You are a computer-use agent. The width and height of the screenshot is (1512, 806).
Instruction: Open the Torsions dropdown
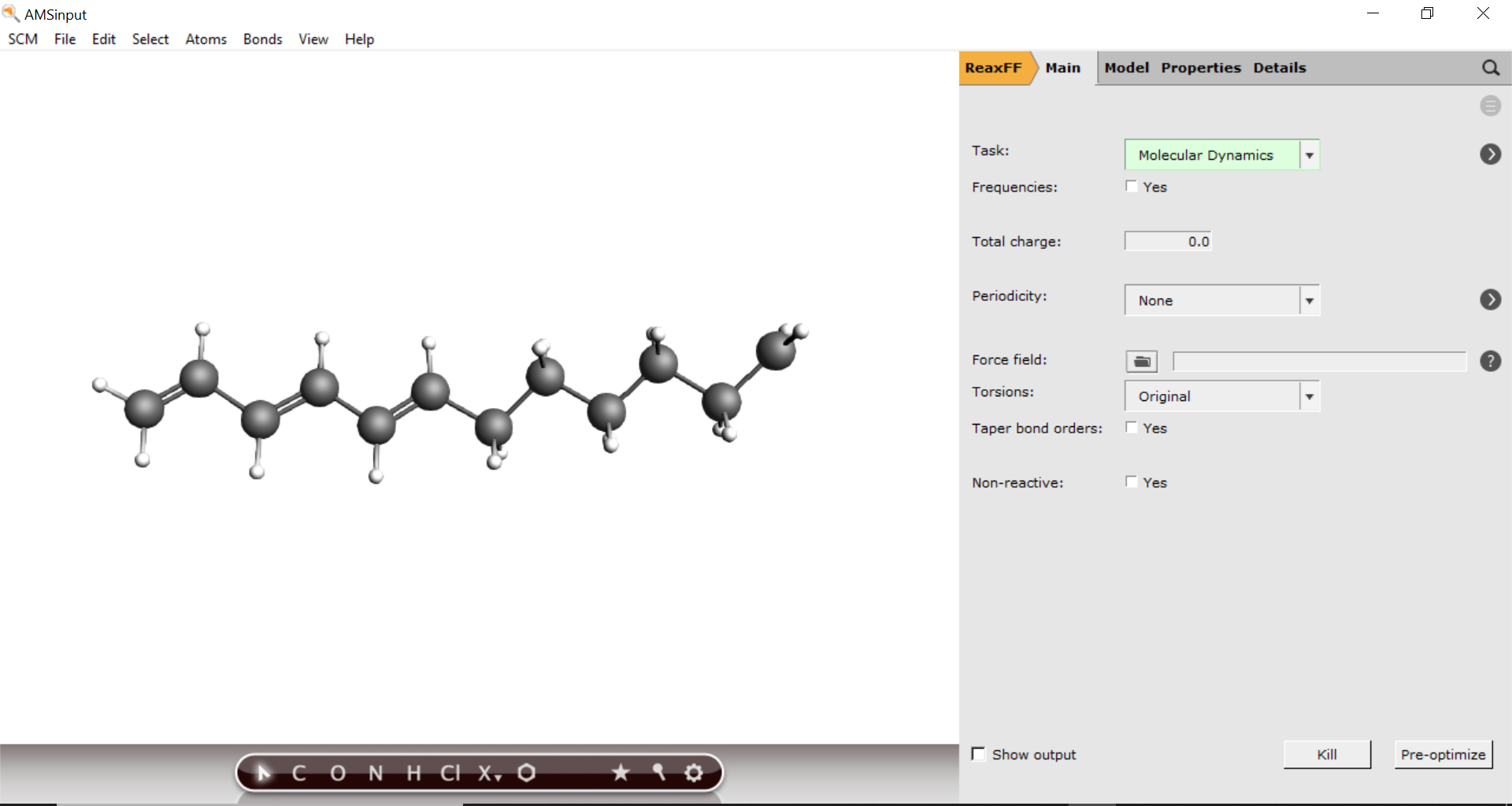pyautogui.click(x=1309, y=396)
